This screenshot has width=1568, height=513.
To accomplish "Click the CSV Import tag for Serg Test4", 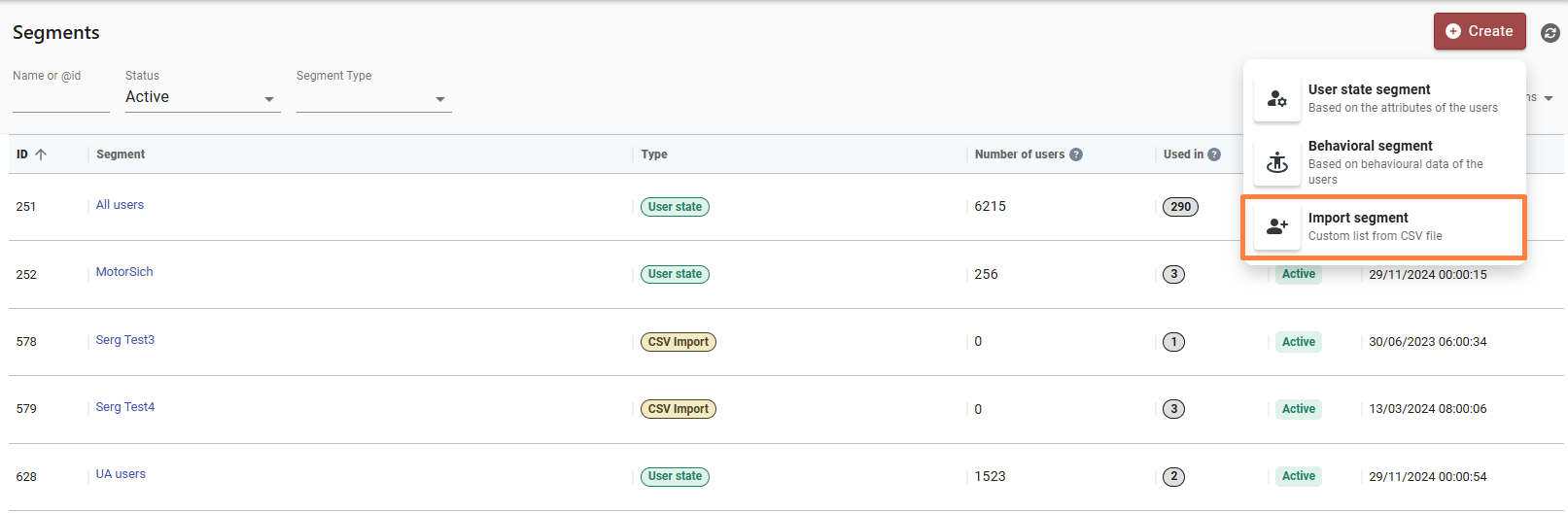I will pos(678,409).
